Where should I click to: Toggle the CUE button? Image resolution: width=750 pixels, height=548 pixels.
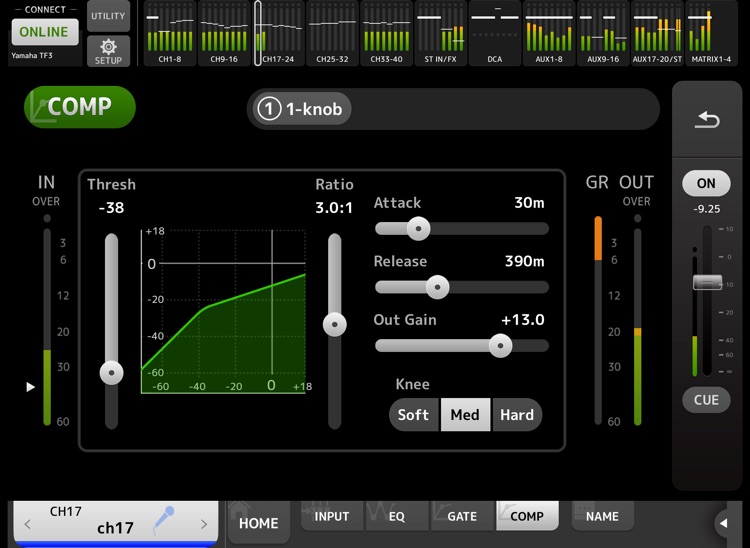coord(706,400)
